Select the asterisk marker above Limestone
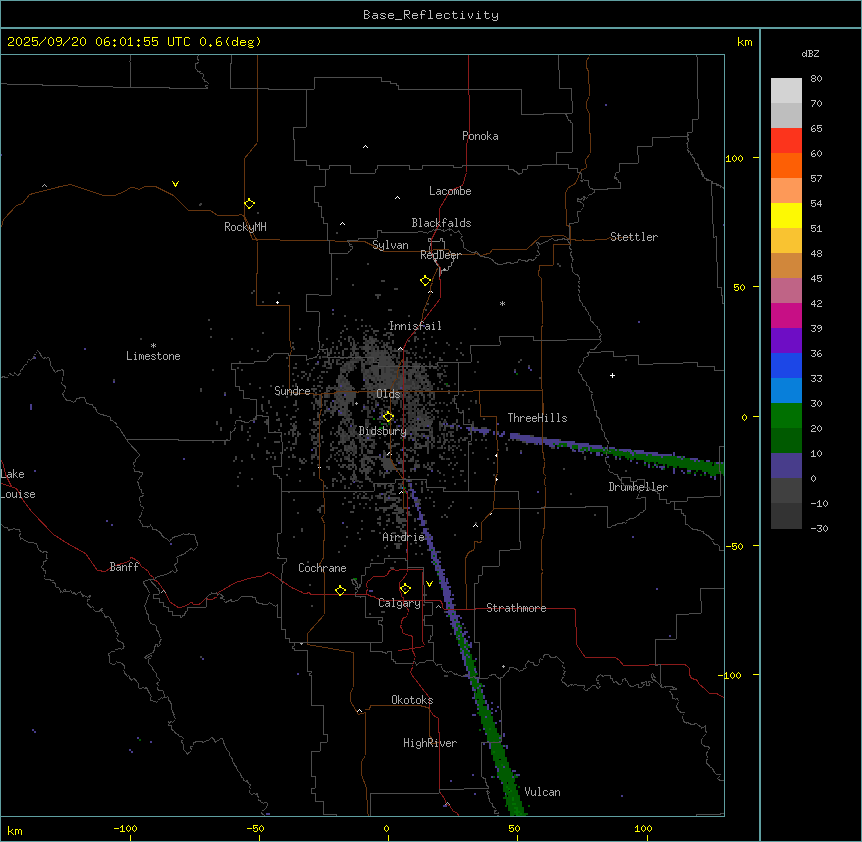The height and width of the screenshot is (842, 862). [x=153, y=344]
